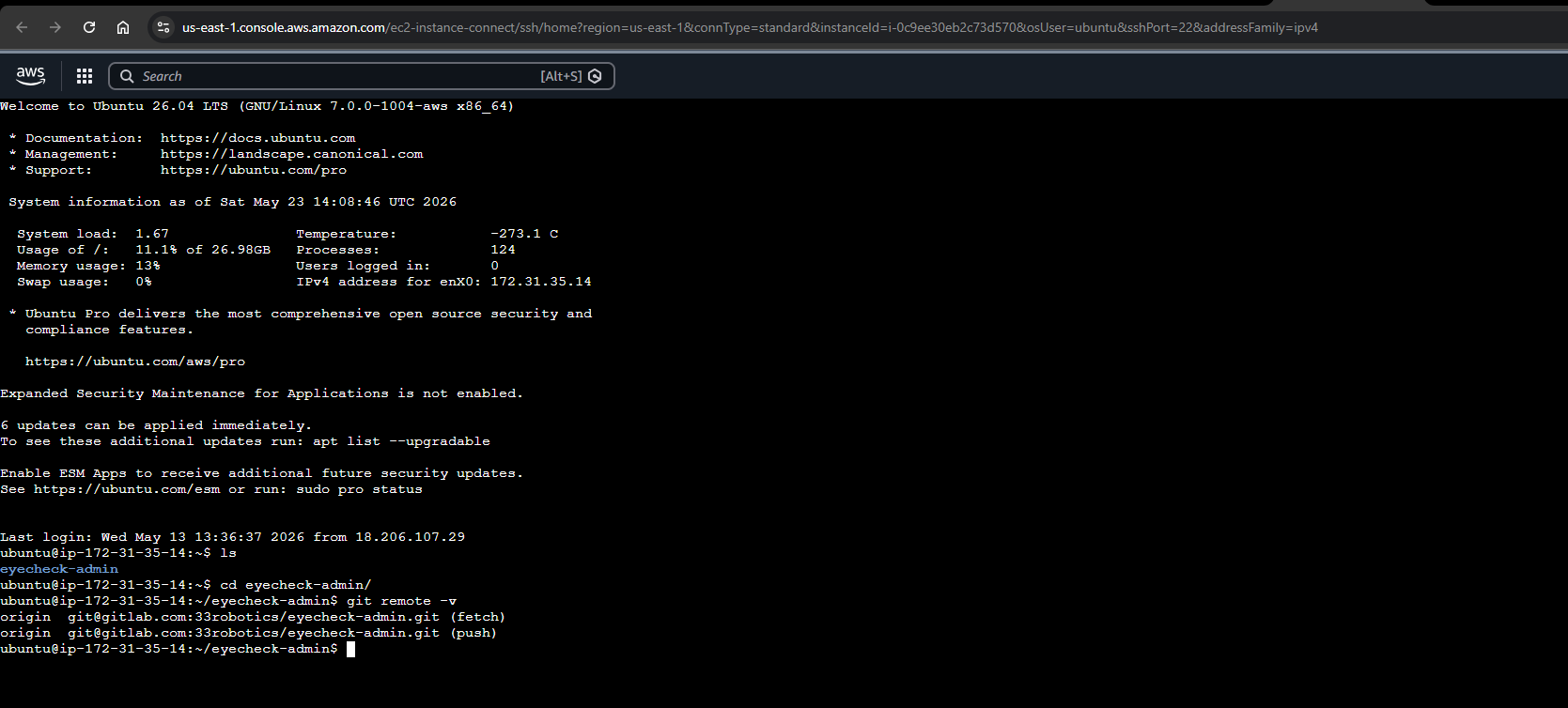Open the browser home page icon
The height and width of the screenshot is (708, 1568).
(123, 27)
